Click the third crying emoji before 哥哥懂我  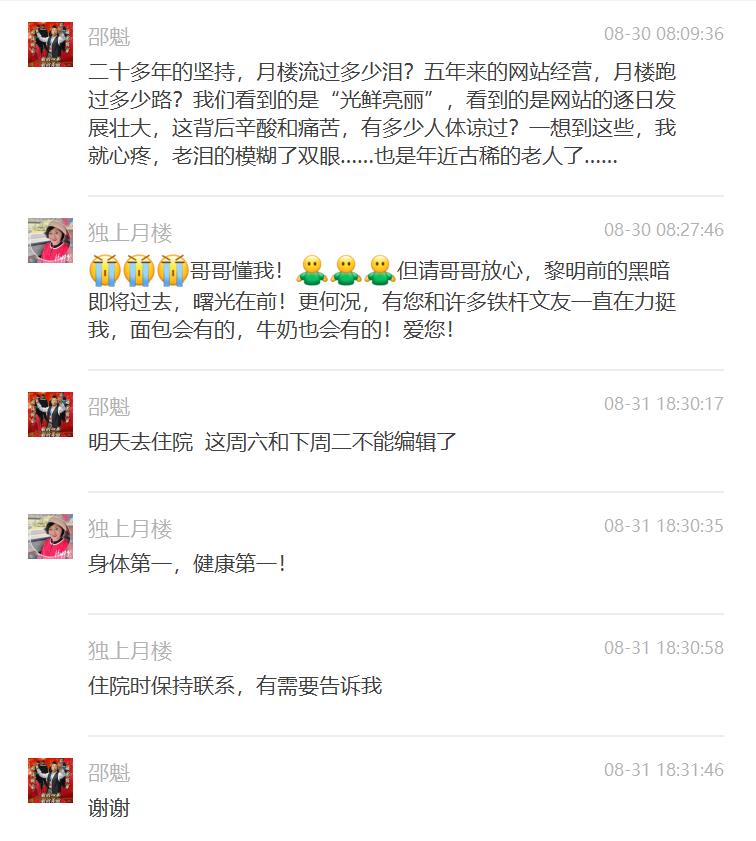(x=172, y=270)
